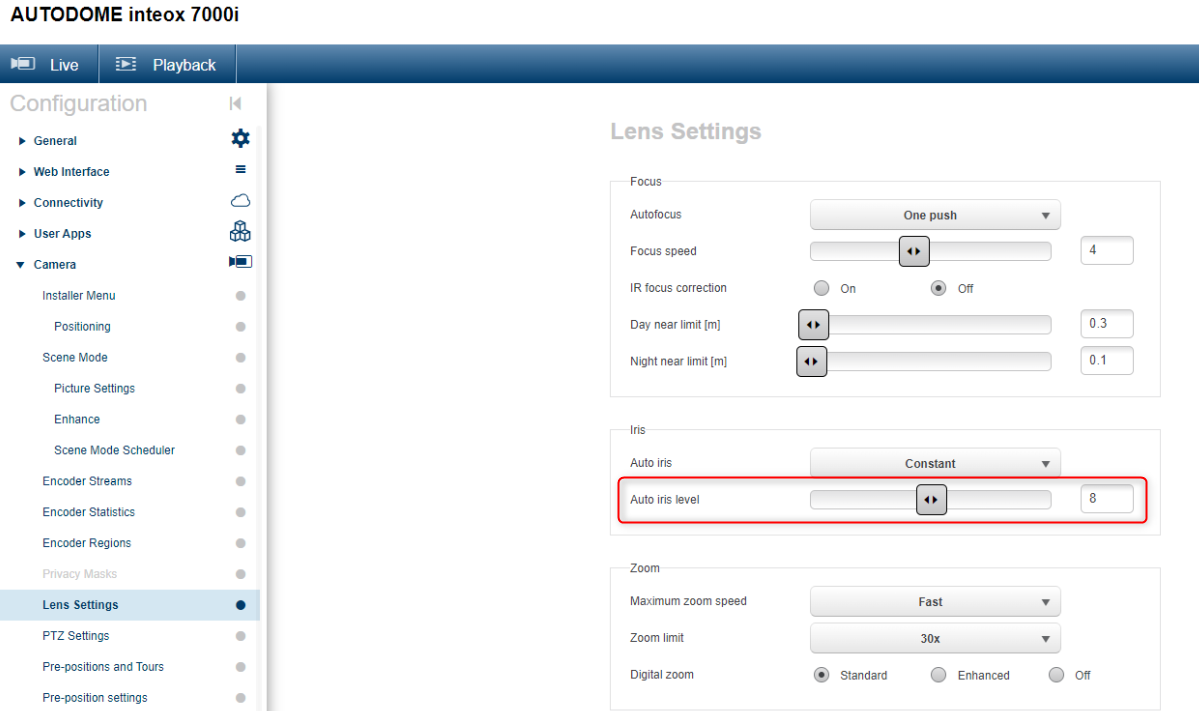
Task: Switch to the Playback tab
Action: click(x=167, y=64)
